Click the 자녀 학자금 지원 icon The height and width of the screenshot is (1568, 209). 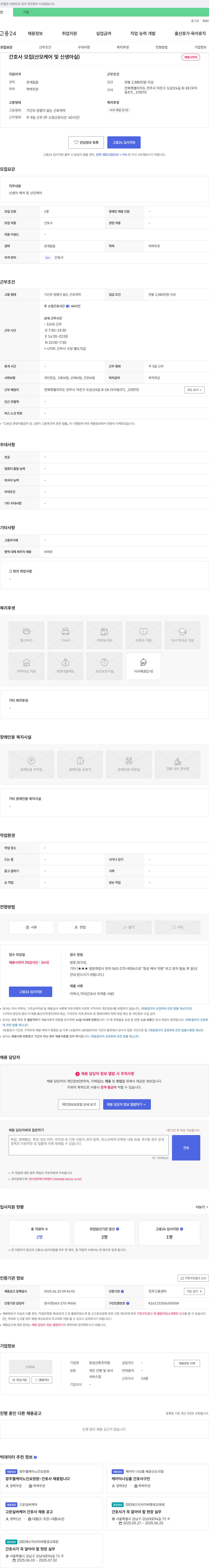pyautogui.click(x=182, y=635)
